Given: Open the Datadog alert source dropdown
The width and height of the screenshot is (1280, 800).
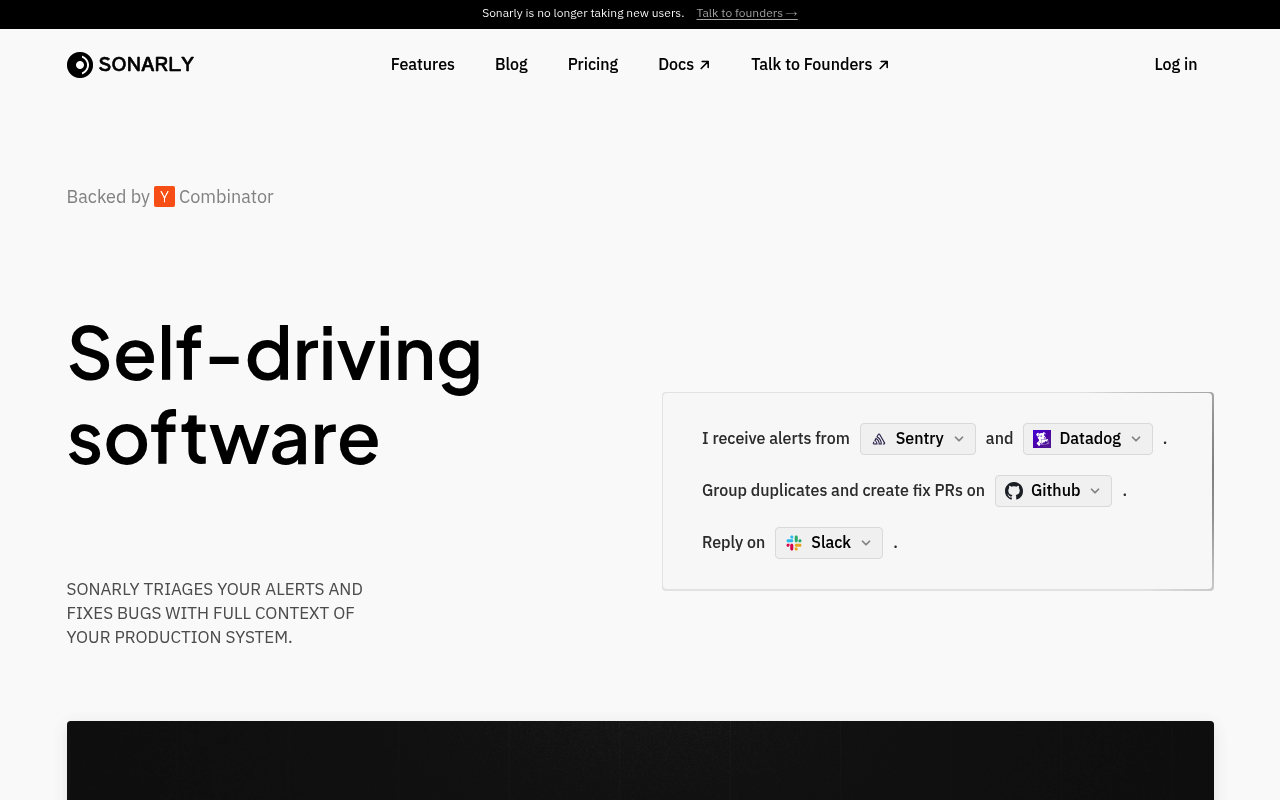Looking at the screenshot, I should coord(1088,439).
